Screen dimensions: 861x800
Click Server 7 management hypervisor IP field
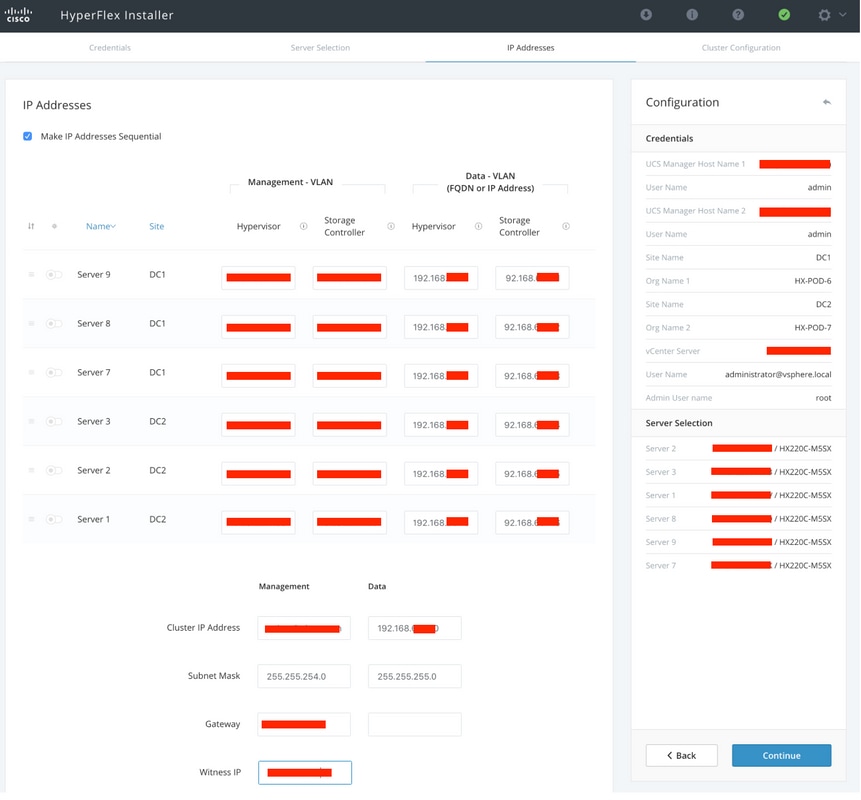(258, 376)
